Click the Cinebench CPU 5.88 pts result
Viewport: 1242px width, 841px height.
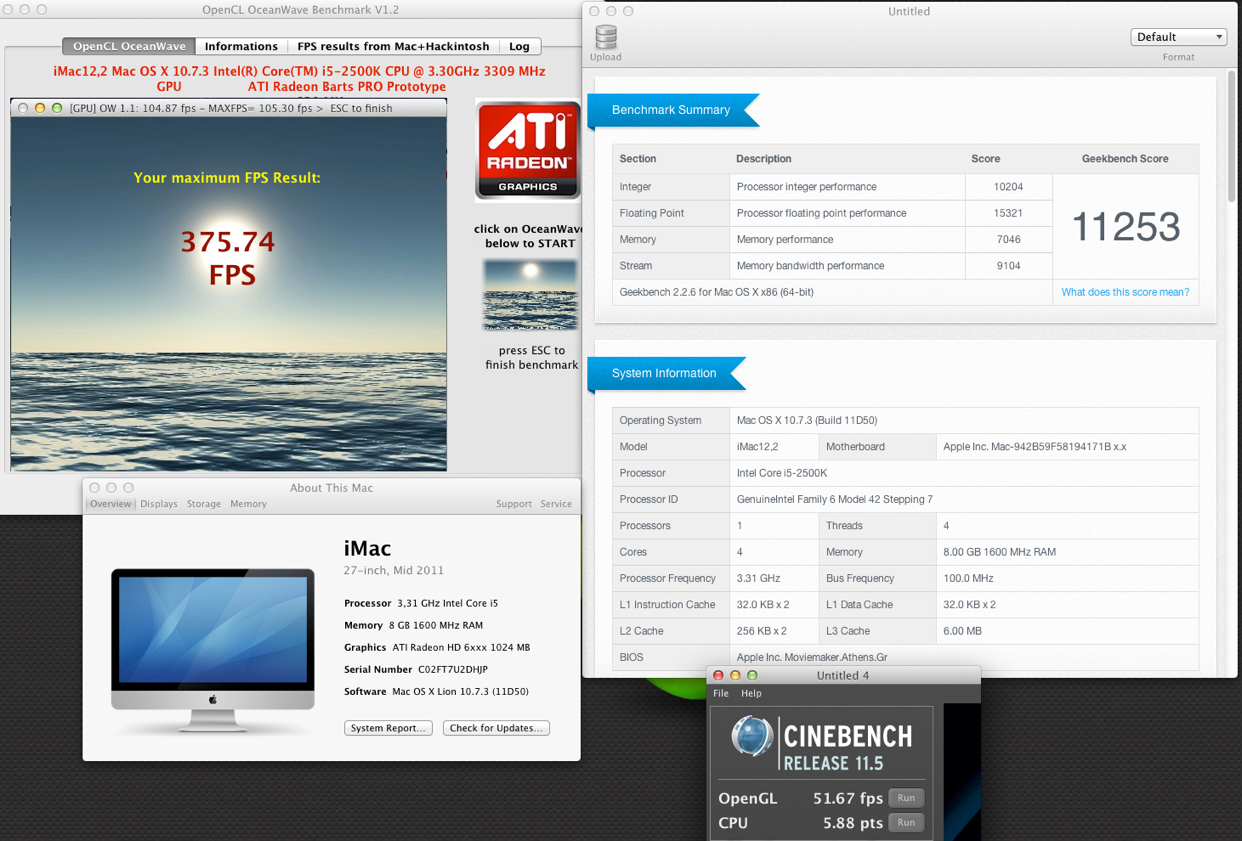coord(853,823)
